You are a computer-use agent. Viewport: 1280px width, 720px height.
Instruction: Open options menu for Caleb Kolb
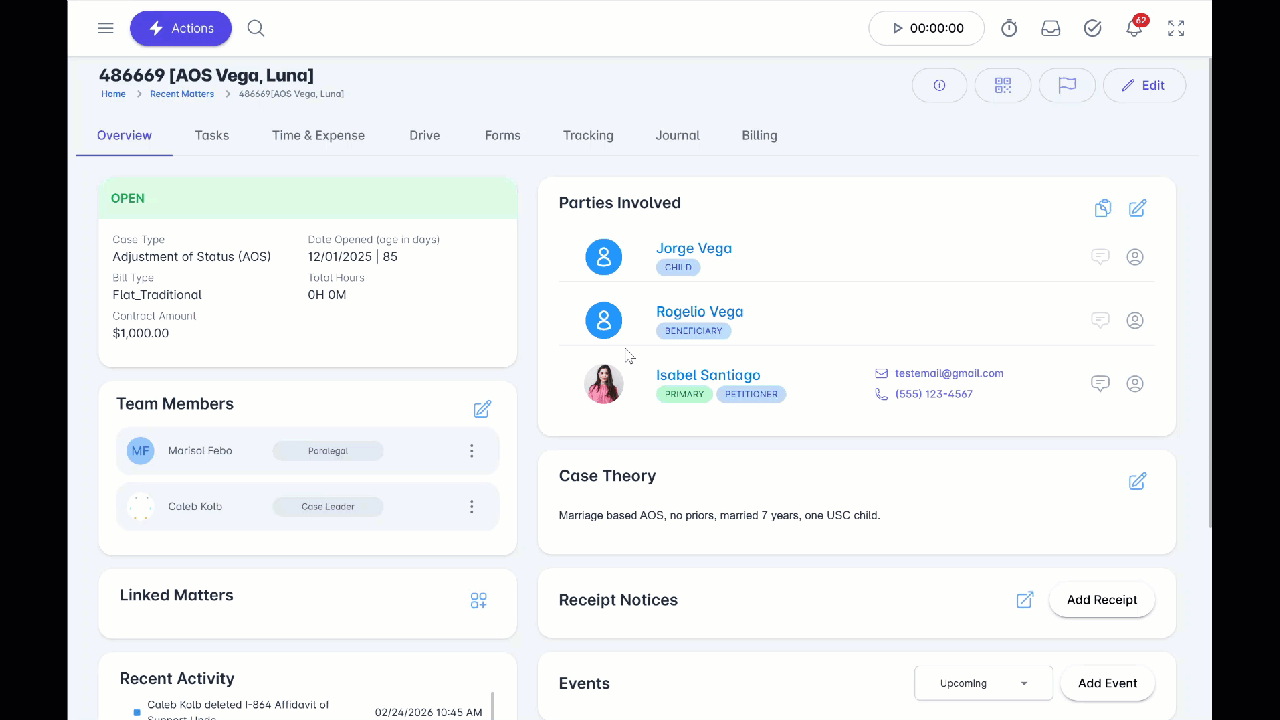tap(472, 507)
